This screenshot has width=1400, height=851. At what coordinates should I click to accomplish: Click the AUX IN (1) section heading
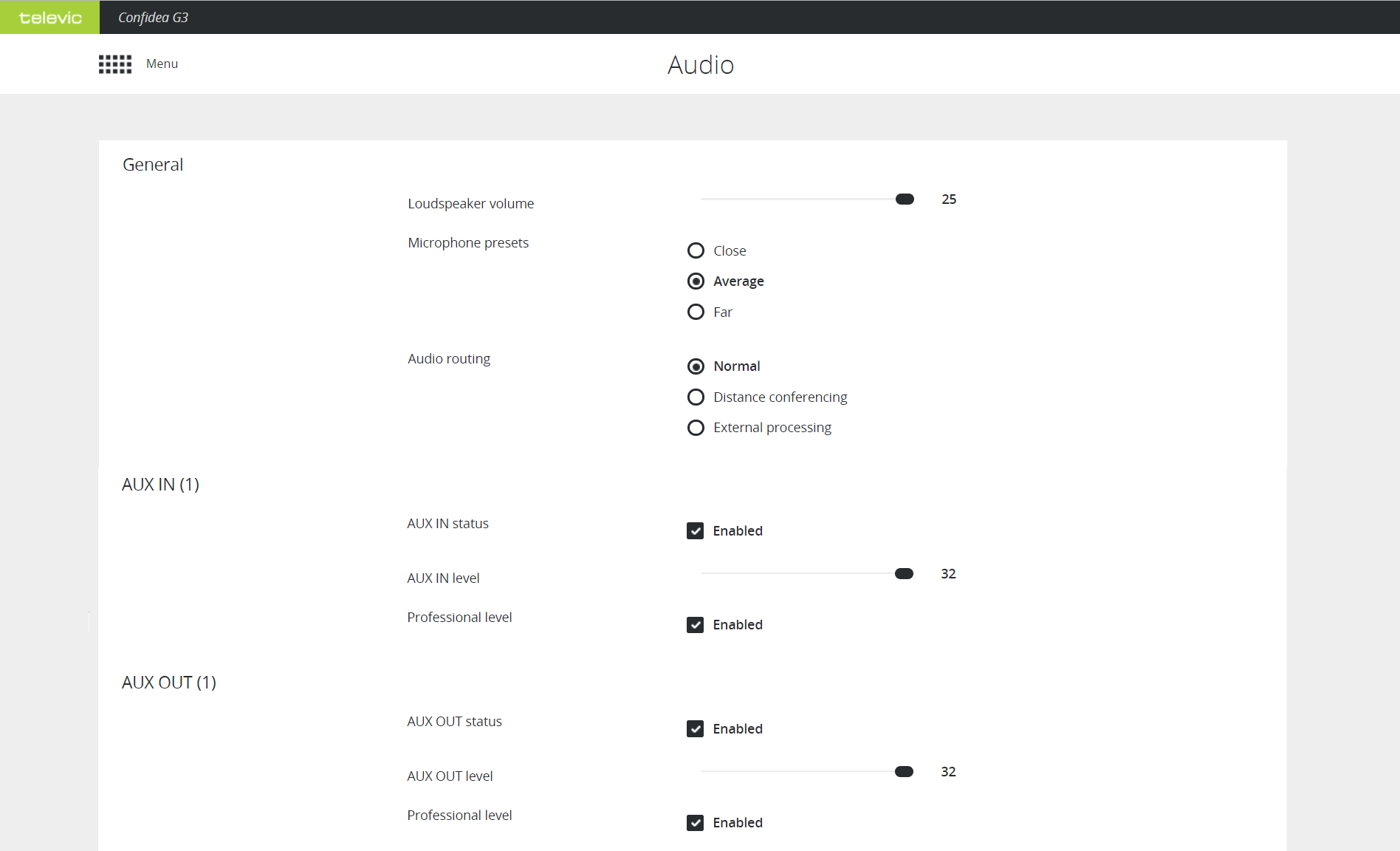coord(160,485)
